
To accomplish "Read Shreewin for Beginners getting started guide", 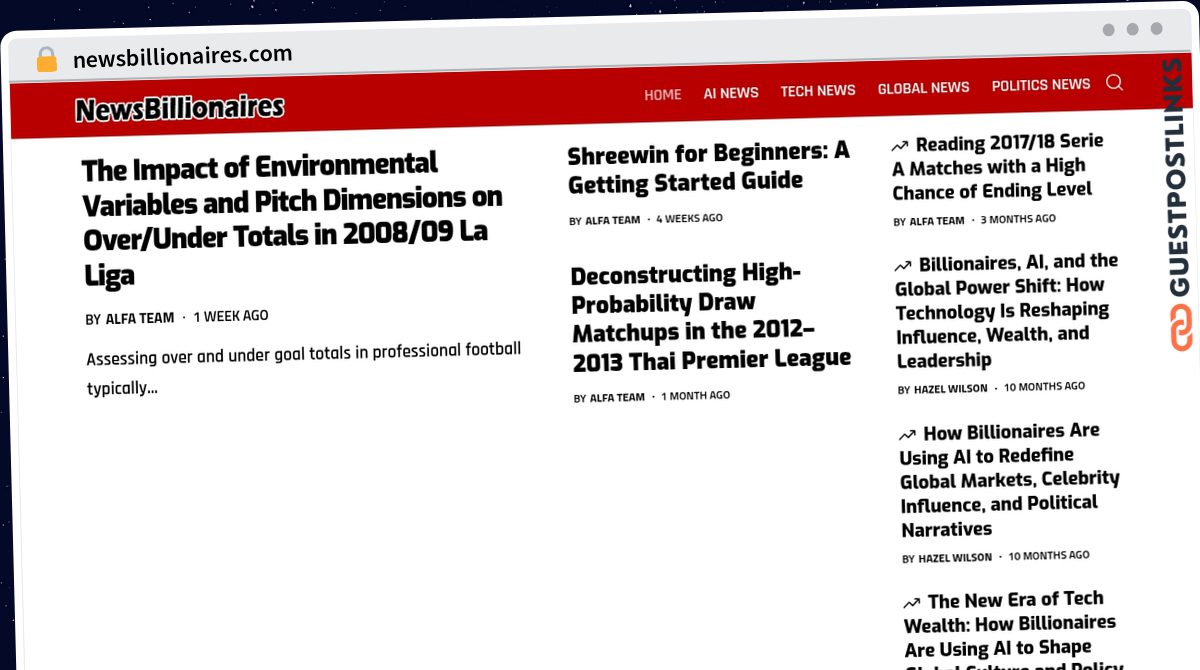I will [709, 167].
